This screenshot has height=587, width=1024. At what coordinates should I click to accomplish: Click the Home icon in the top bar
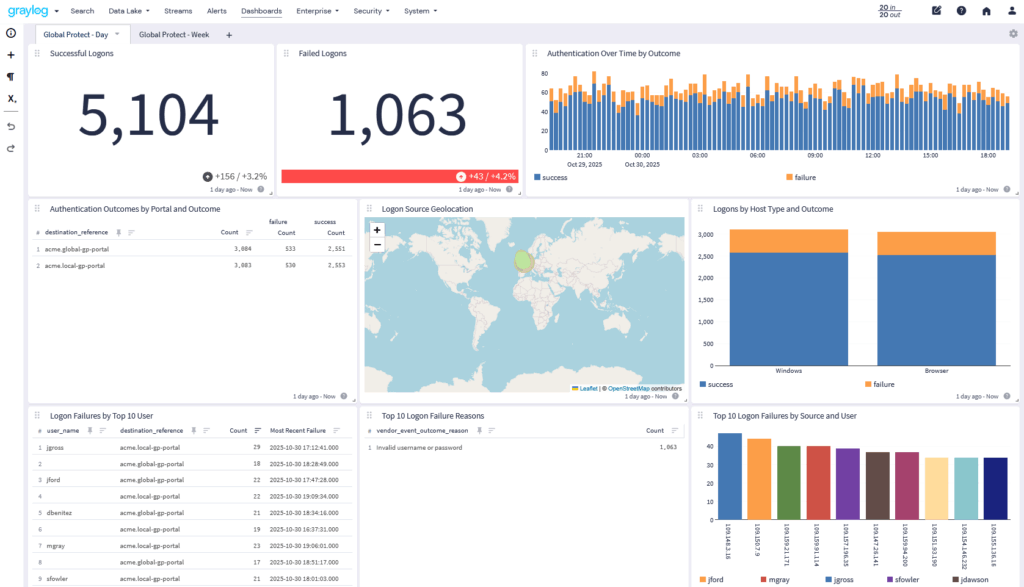(x=986, y=11)
